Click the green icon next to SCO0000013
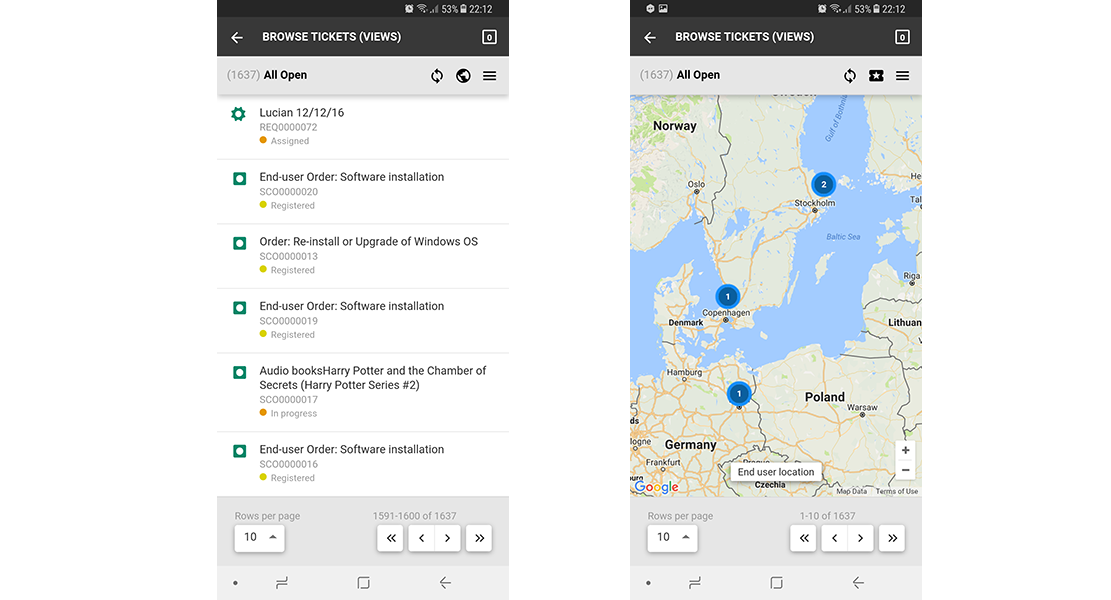1111x600 pixels. pos(239,243)
